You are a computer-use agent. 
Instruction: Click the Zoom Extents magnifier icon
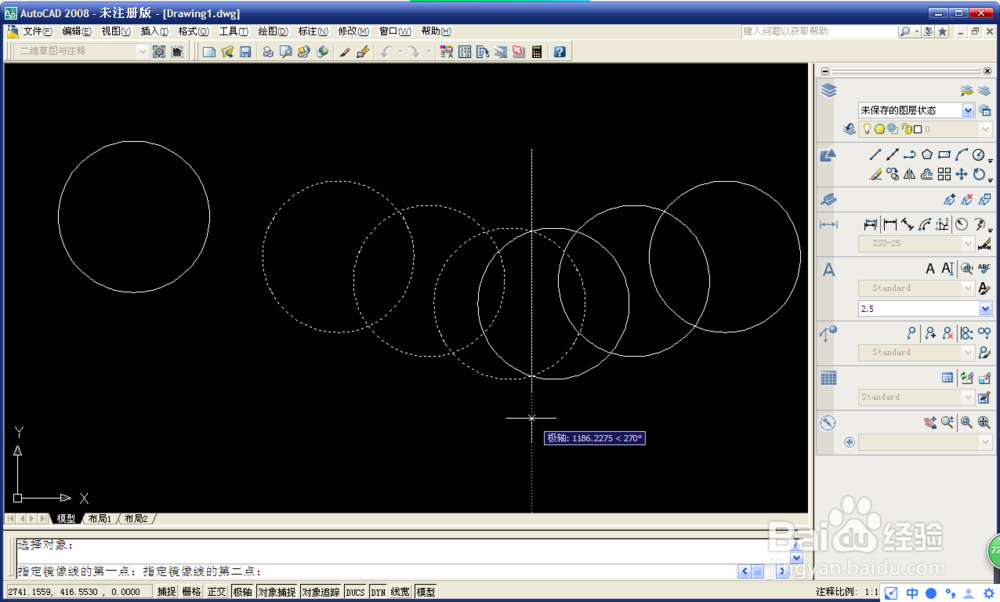(x=984, y=422)
